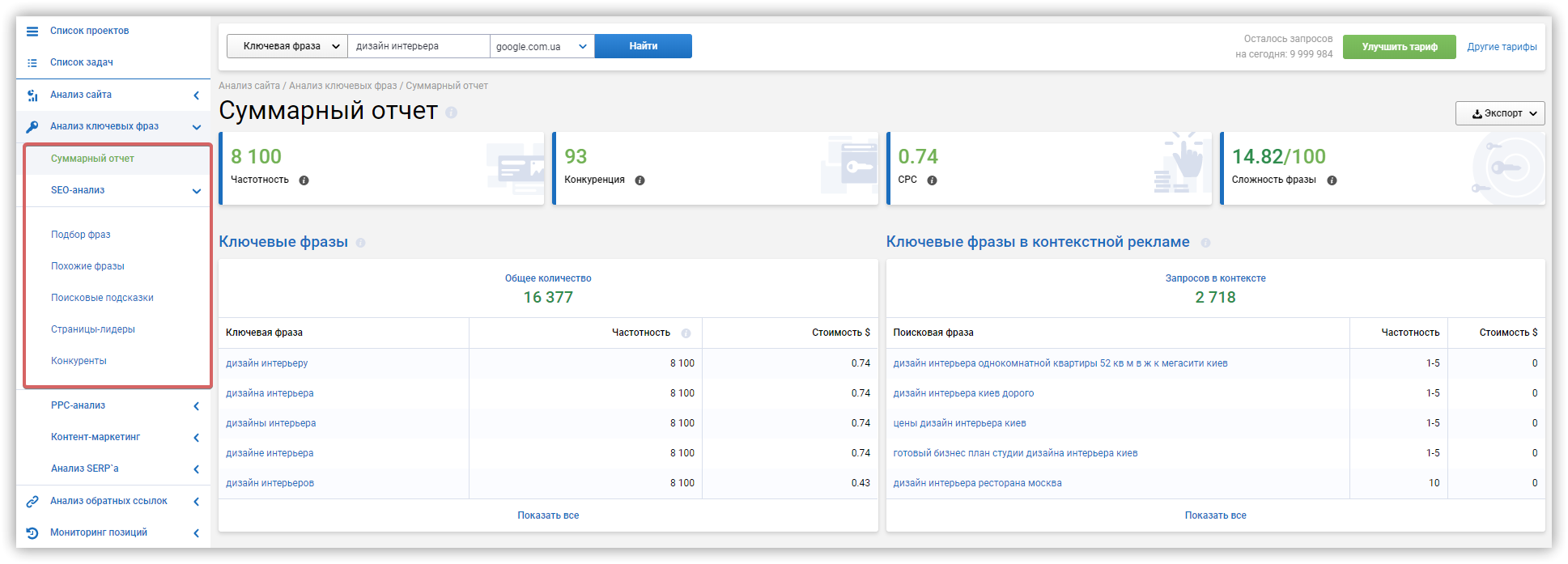The image size is (1568, 564).
Task: Open the Ключевая фраза search type dropdown
Action: coord(287,46)
